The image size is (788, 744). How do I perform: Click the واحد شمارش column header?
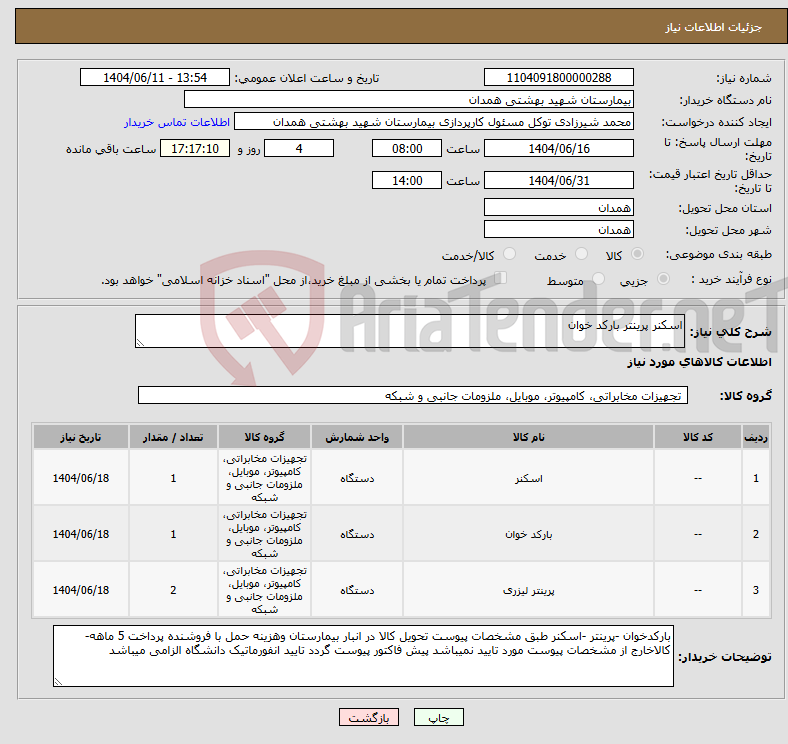pos(357,437)
